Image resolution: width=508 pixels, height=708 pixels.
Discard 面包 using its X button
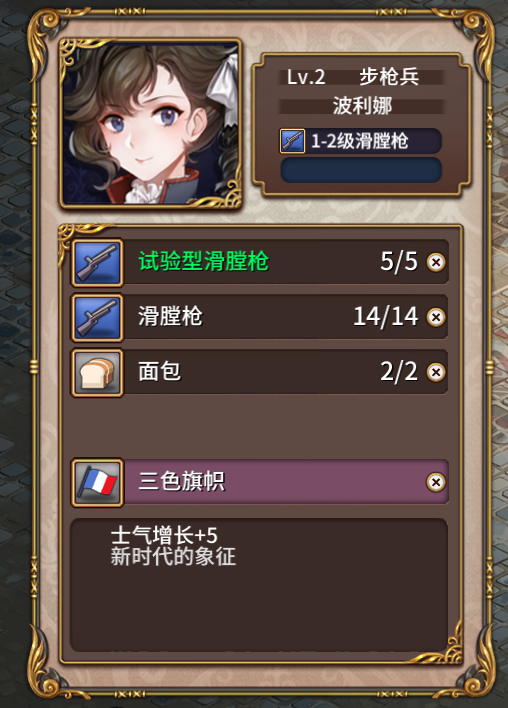(436, 373)
